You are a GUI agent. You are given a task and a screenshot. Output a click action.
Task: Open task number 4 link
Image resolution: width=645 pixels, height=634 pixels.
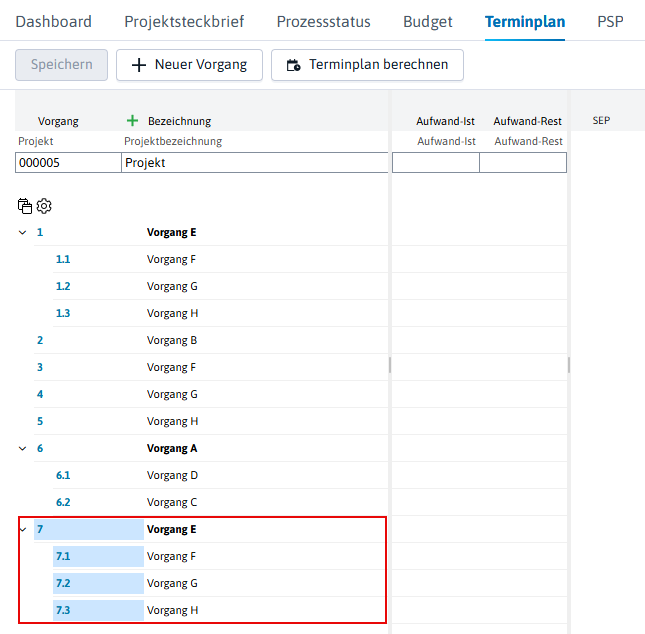click(40, 394)
